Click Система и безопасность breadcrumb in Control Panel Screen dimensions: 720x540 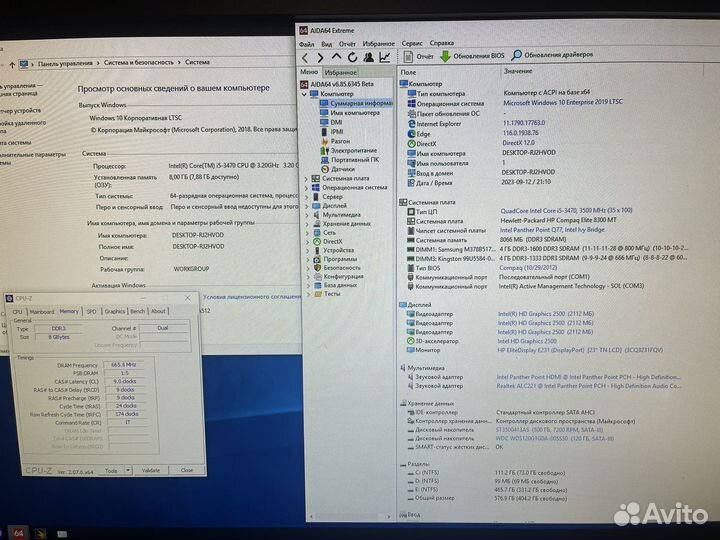(x=138, y=62)
